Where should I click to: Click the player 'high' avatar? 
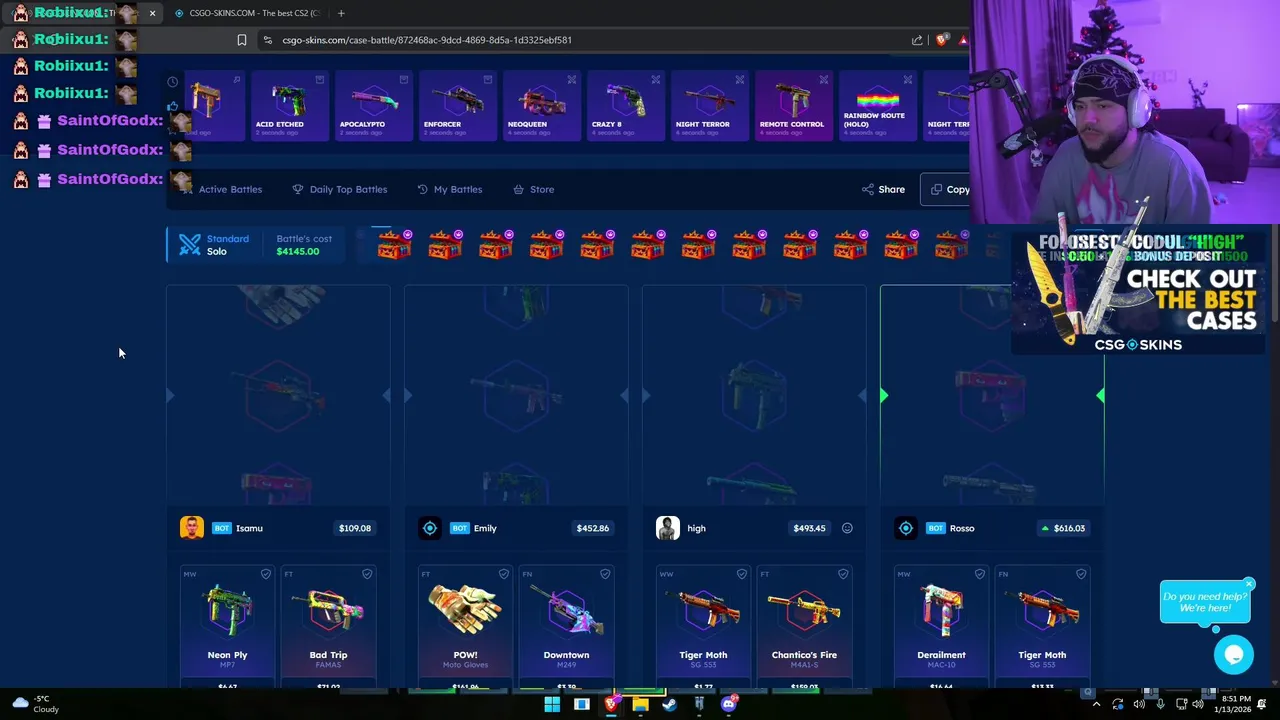(x=668, y=528)
